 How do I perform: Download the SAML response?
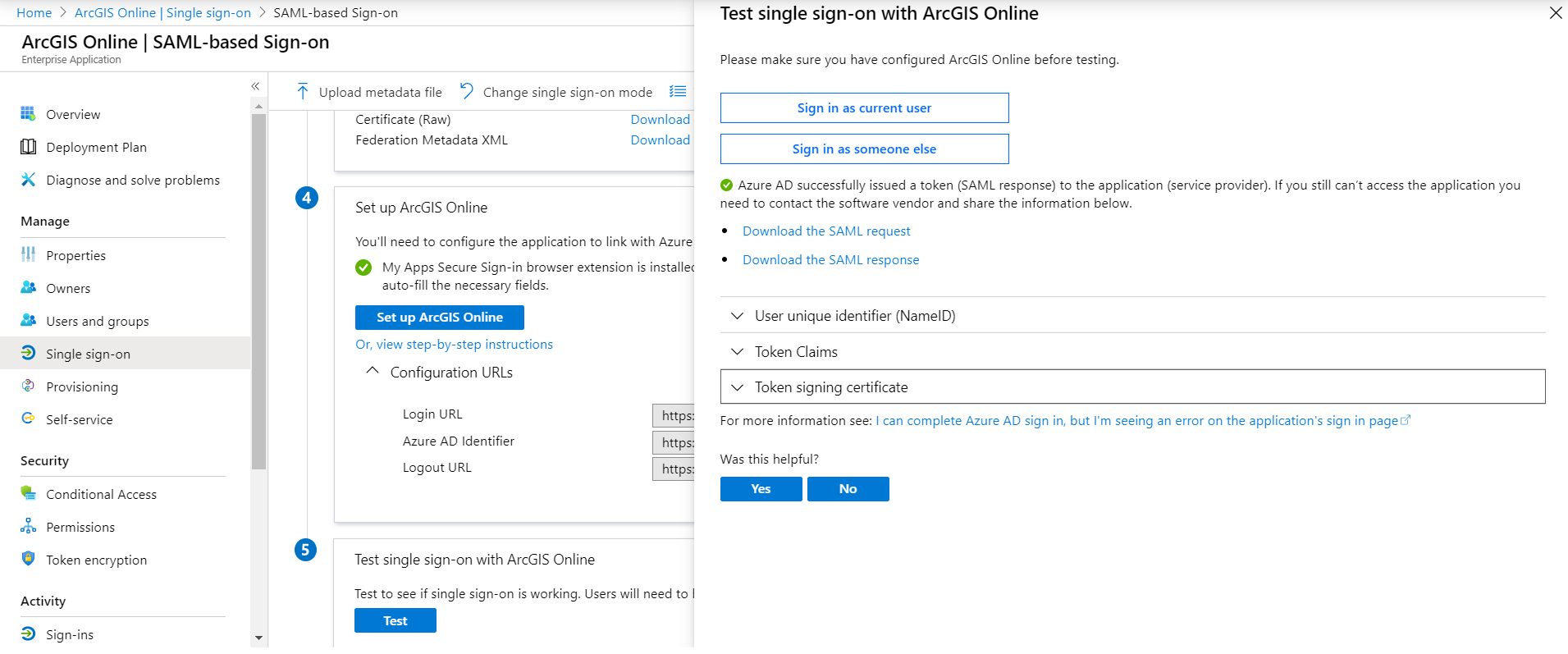(830, 259)
